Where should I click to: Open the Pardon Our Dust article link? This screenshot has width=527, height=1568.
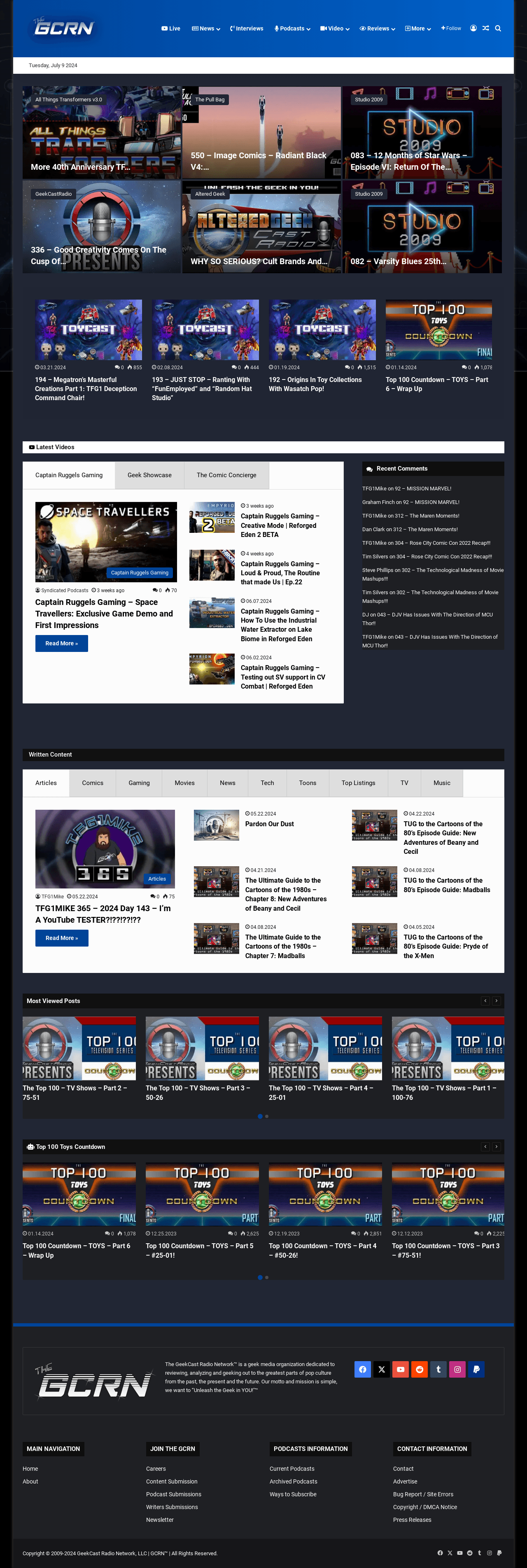(269, 824)
